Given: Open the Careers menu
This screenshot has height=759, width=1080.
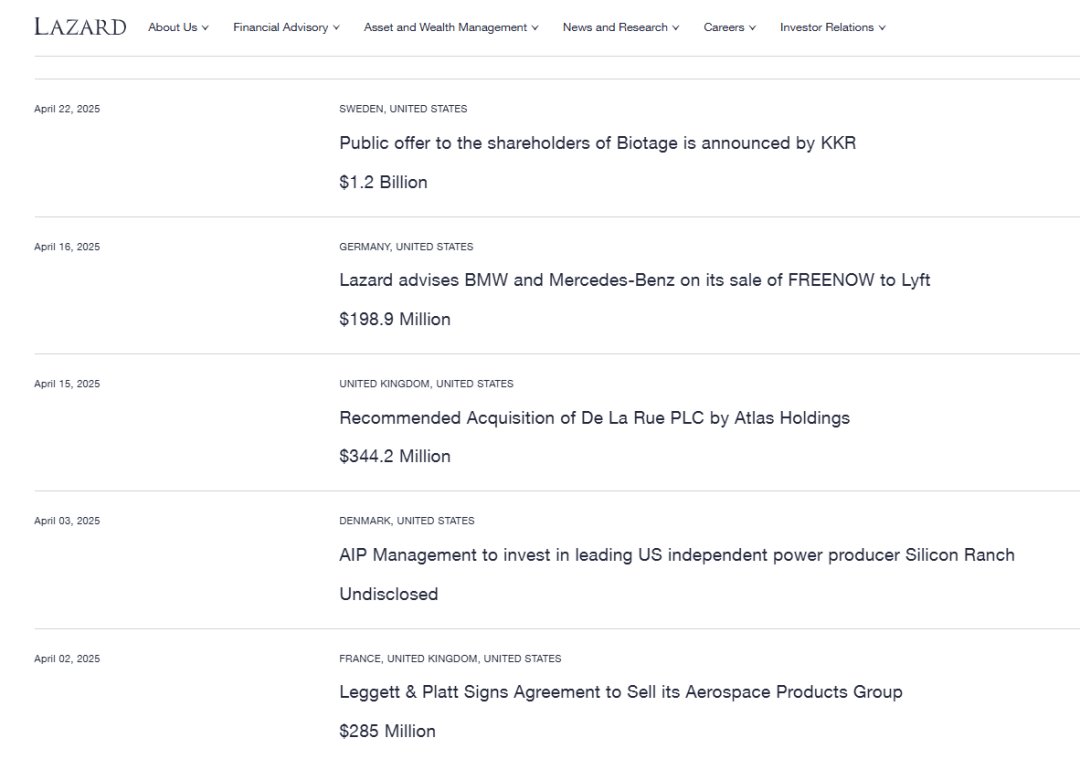Looking at the screenshot, I should pos(730,27).
